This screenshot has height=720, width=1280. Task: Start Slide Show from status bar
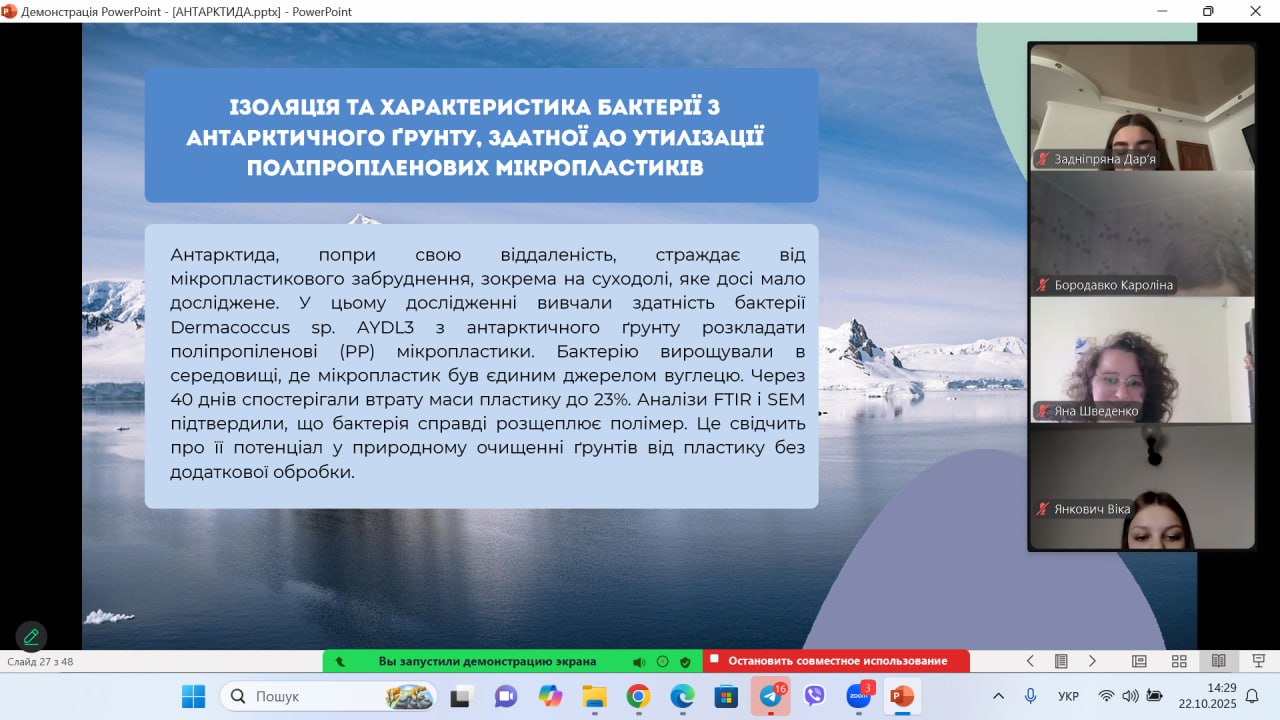click(1258, 661)
